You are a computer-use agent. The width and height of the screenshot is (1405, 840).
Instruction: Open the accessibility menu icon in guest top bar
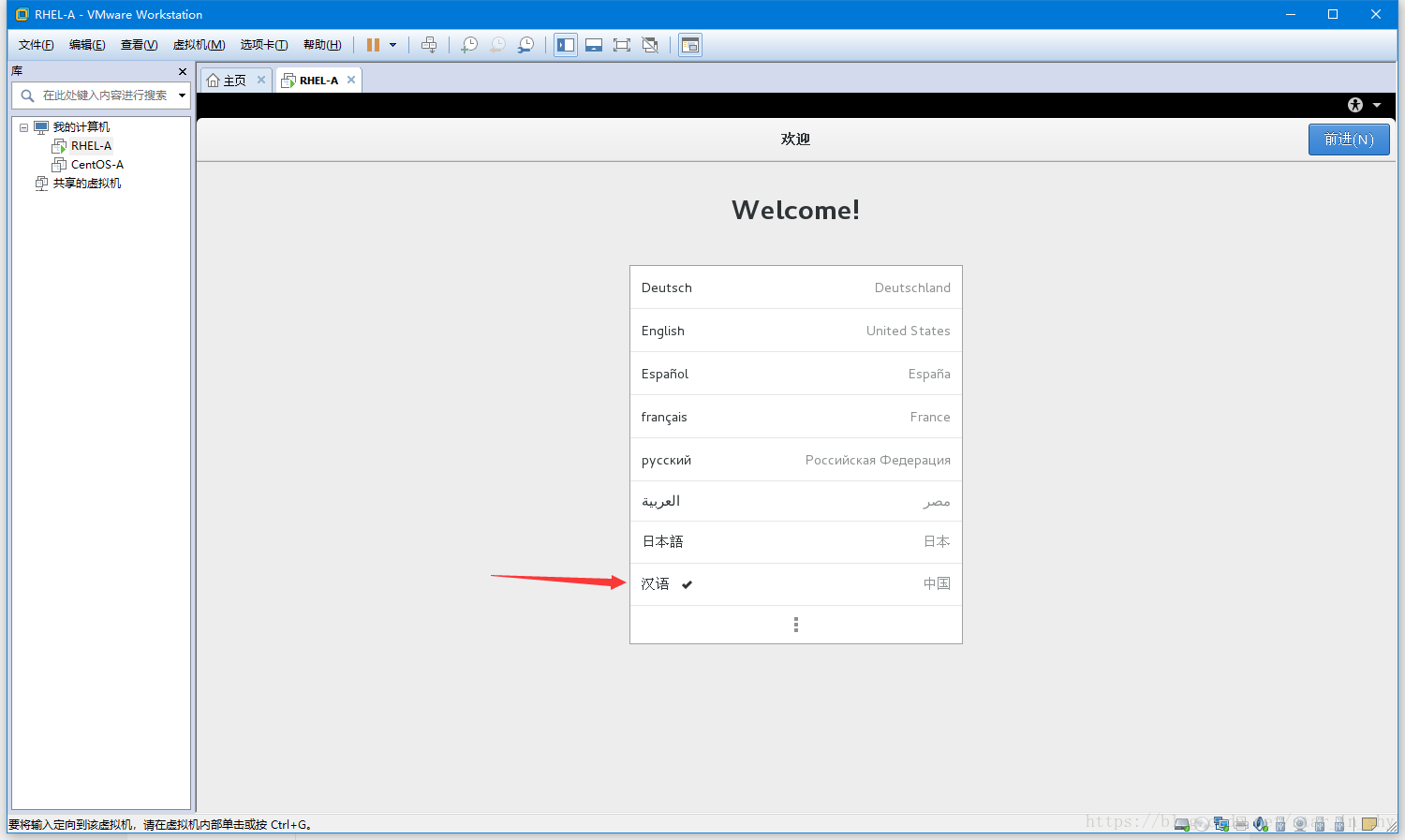pos(1355,105)
